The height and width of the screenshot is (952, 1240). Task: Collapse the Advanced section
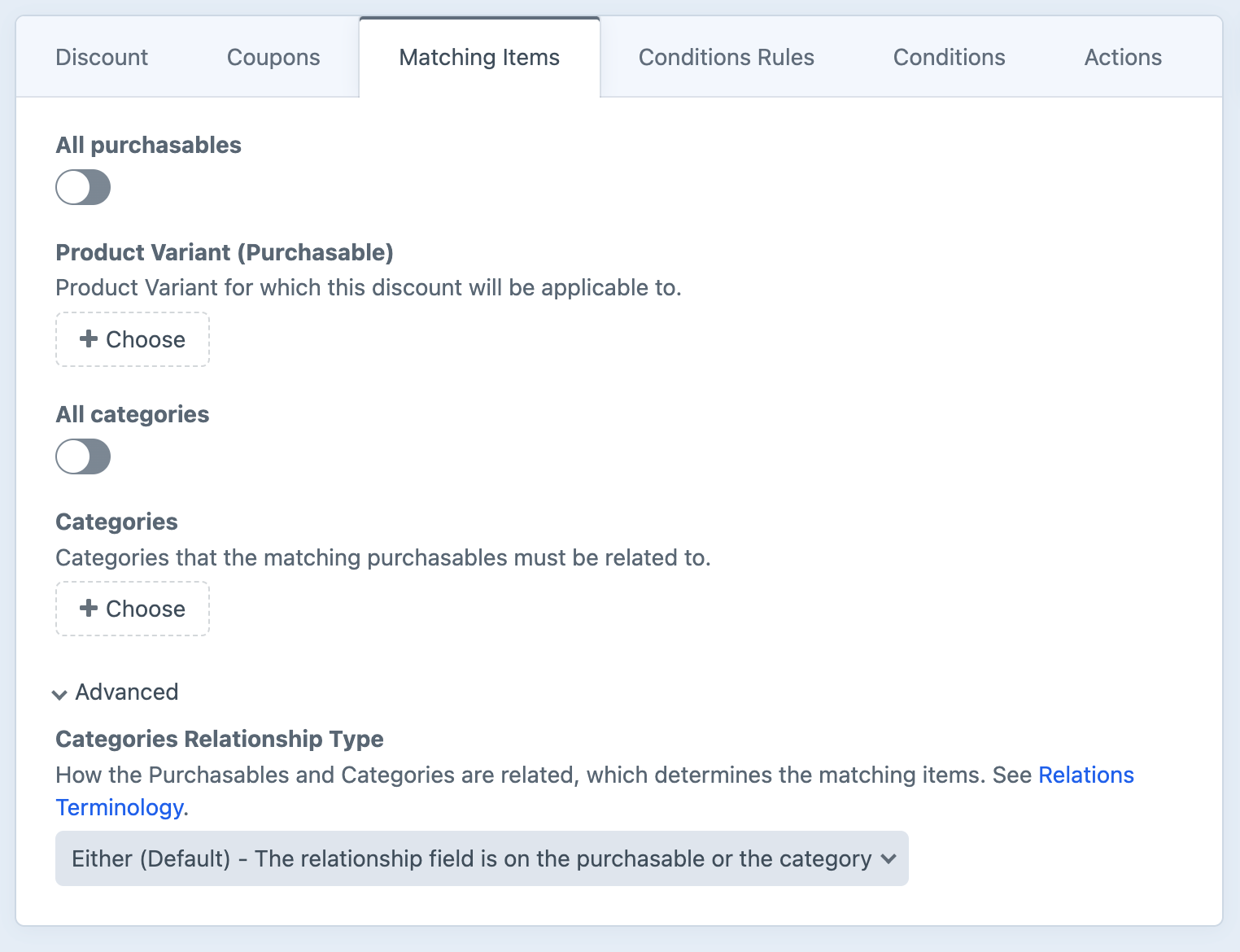click(x=126, y=692)
